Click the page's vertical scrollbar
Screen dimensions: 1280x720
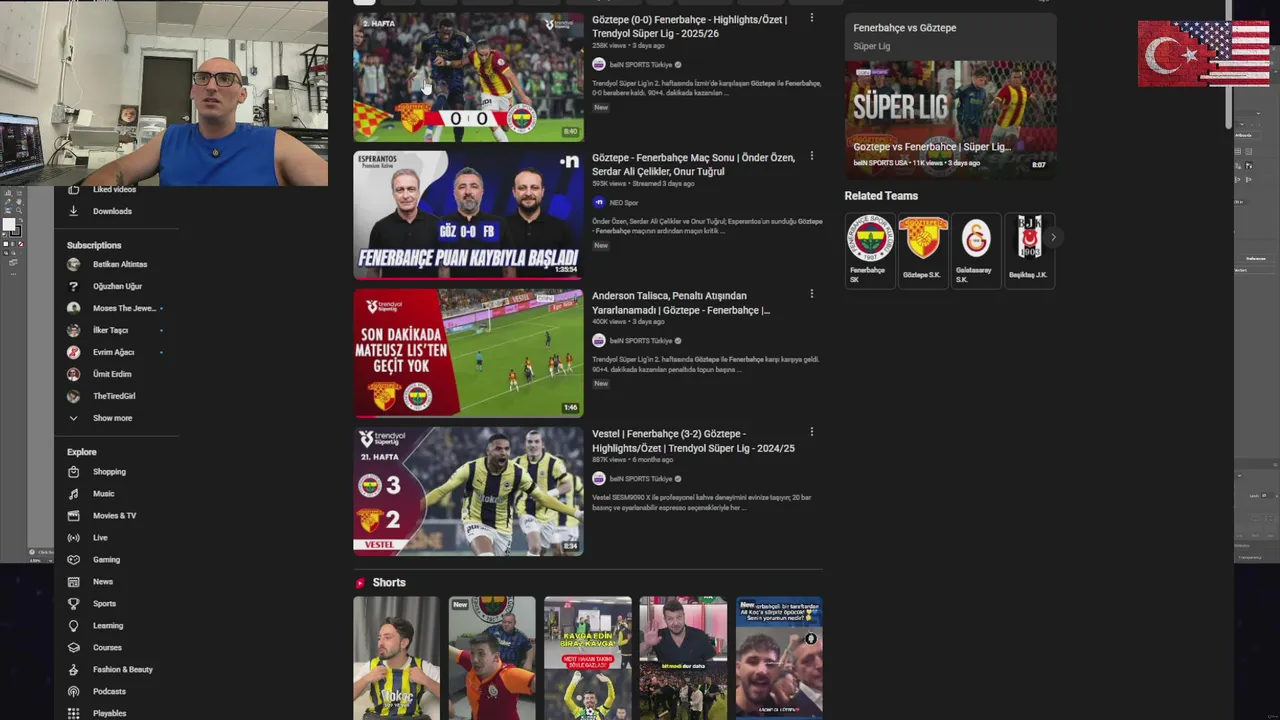click(1229, 65)
